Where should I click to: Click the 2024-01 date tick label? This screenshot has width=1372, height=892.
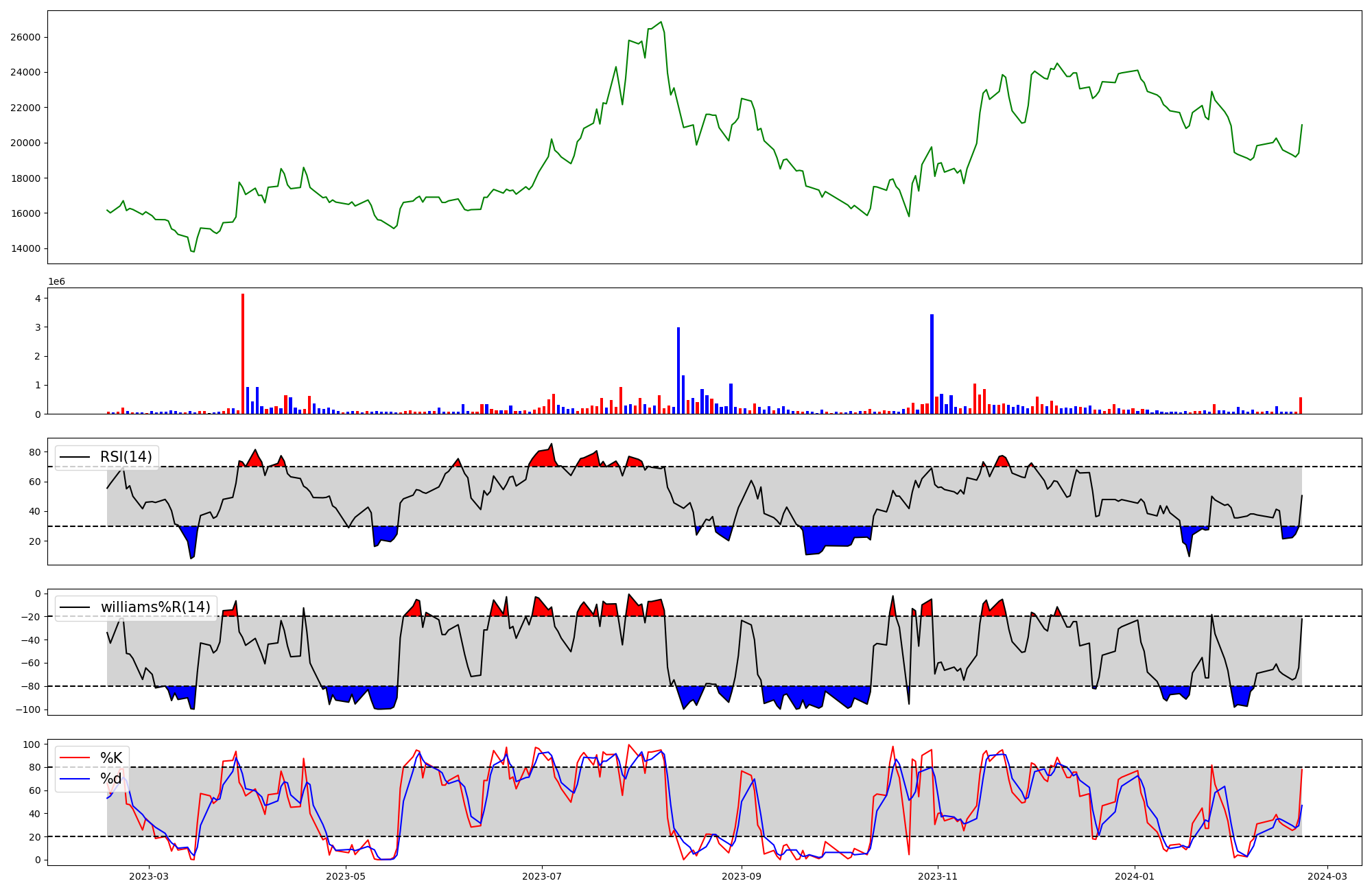1135,876
